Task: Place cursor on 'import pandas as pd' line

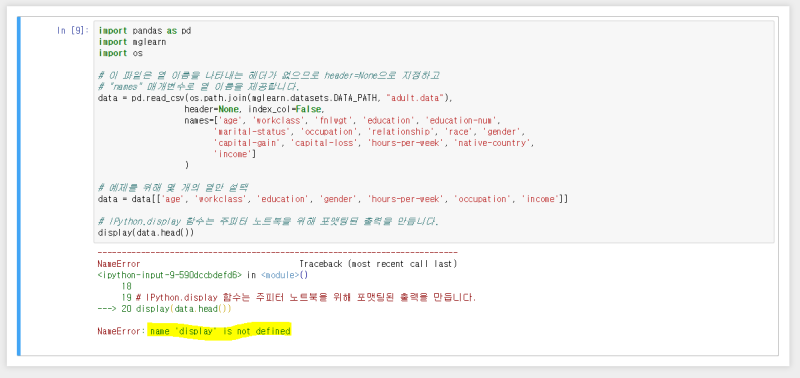Action: click(x=145, y=31)
